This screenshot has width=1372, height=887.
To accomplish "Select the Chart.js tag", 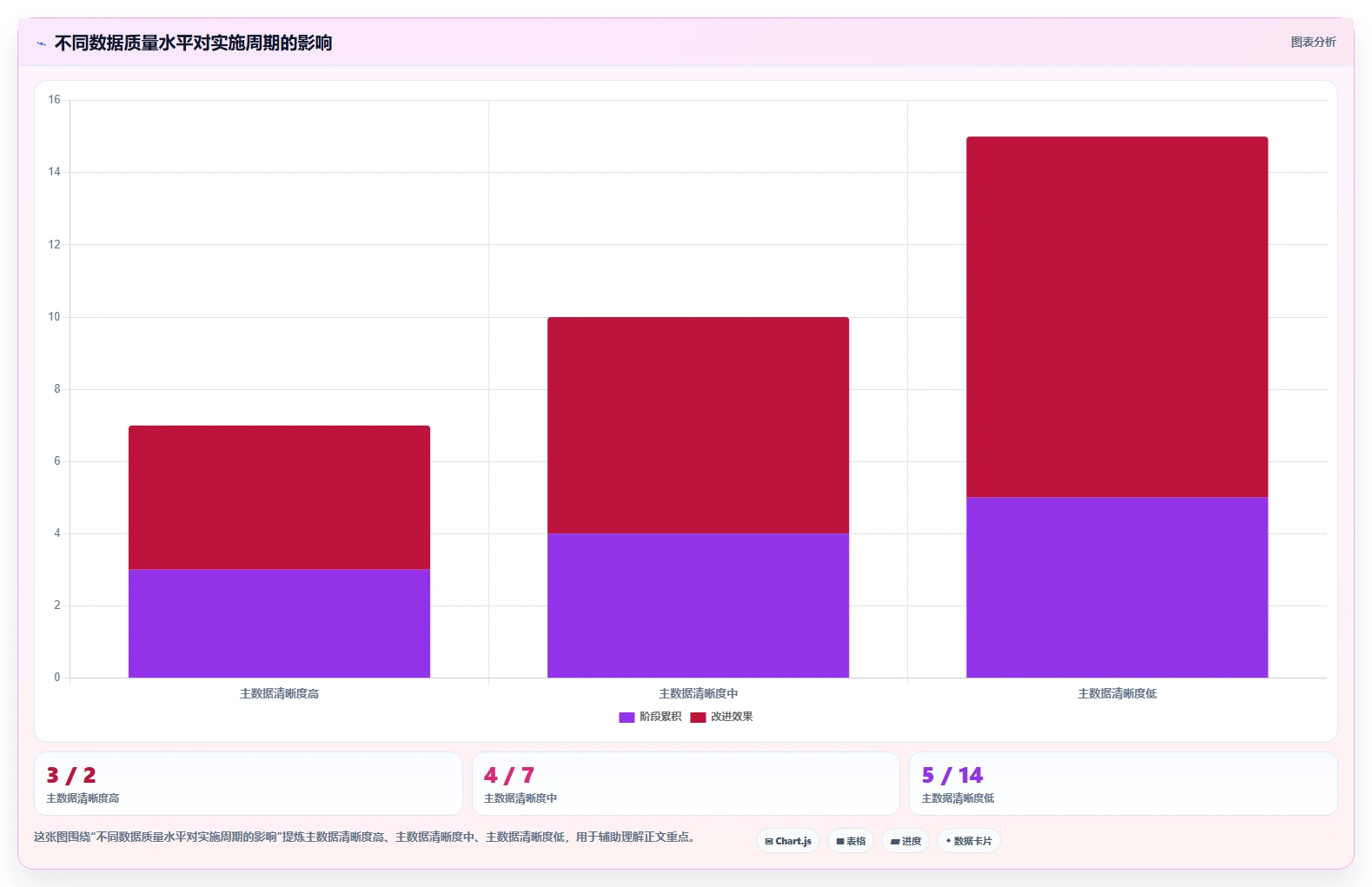I will pyautogui.click(x=788, y=841).
